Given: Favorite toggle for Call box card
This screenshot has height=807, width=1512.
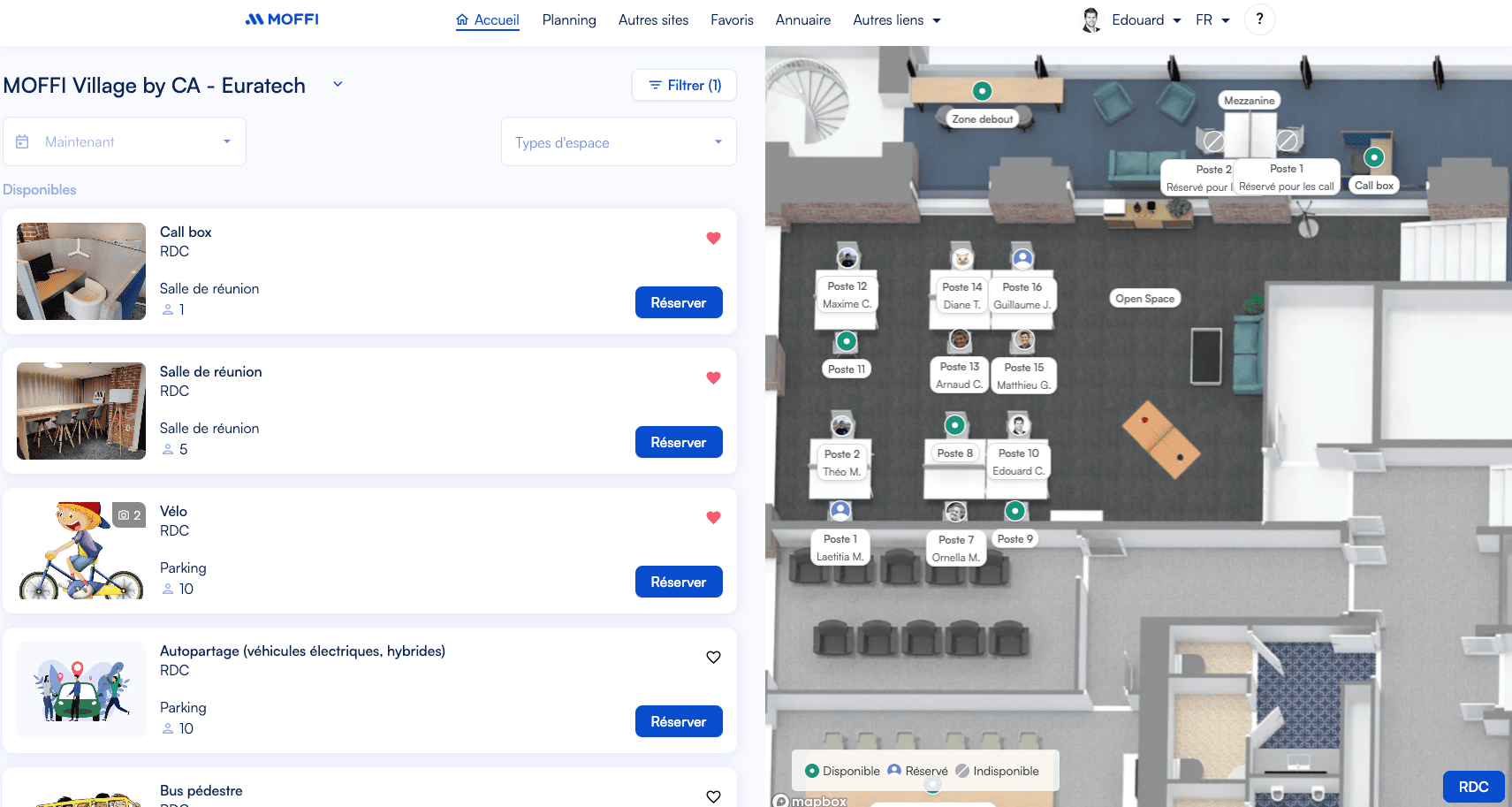Looking at the screenshot, I should pyautogui.click(x=713, y=238).
